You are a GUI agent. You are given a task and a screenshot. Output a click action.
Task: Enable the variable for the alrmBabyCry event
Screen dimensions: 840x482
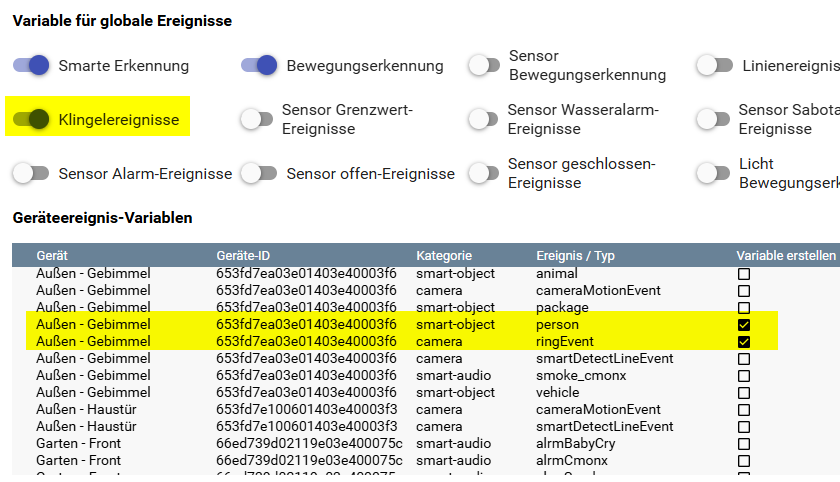[743, 444]
